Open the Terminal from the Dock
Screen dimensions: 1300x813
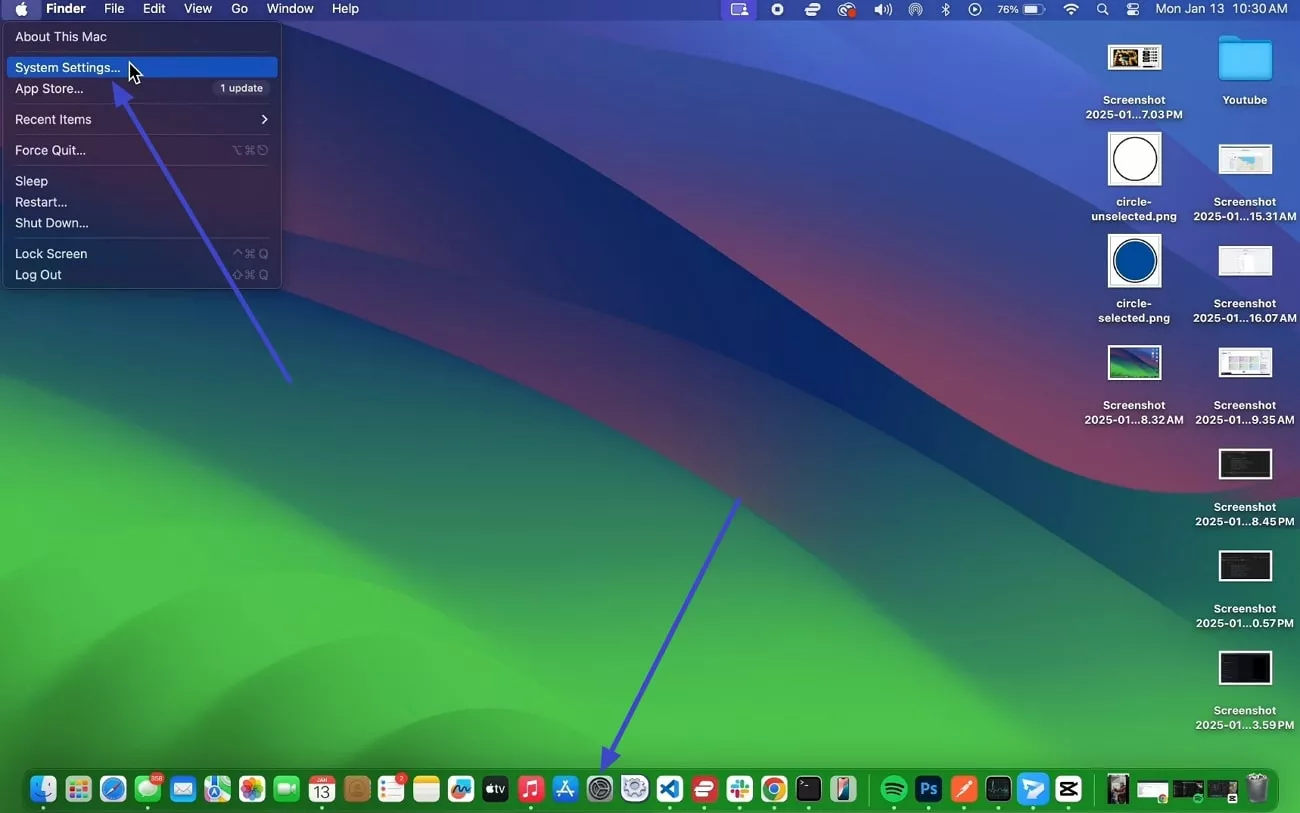pyautogui.click(x=808, y=789)
